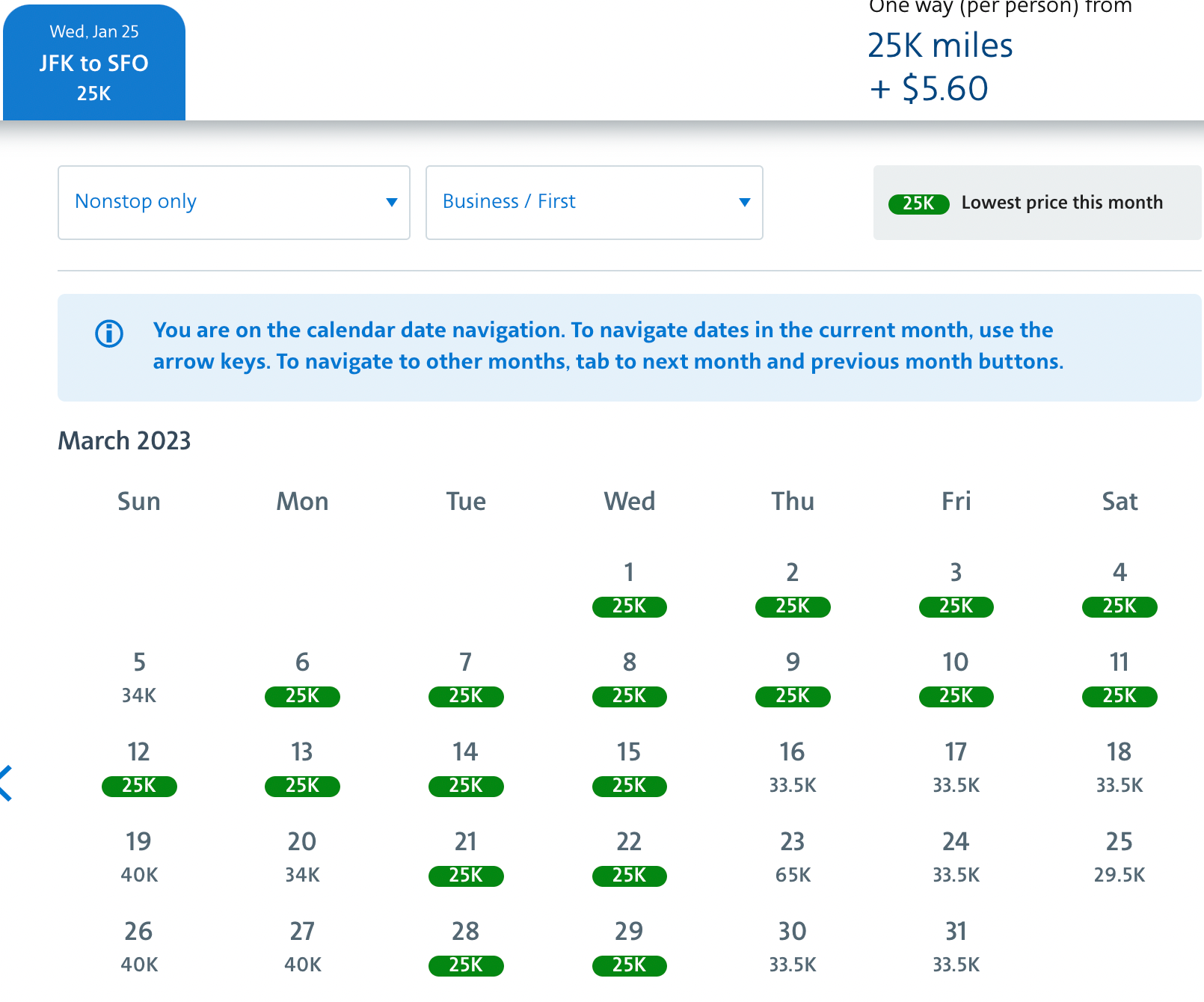Click the previous month chevron arrow
Screen dimensions: 1204x1002
click(6, 784)
